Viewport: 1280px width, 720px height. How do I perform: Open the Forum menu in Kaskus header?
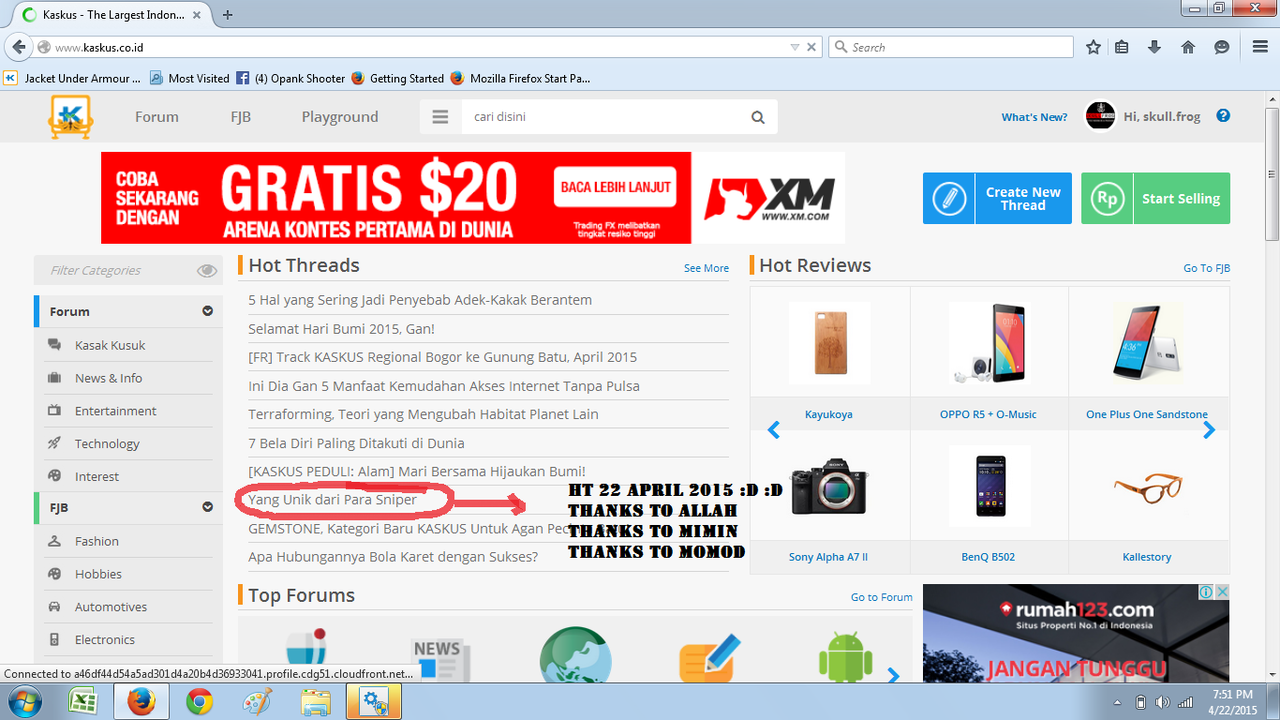(157, 117)
